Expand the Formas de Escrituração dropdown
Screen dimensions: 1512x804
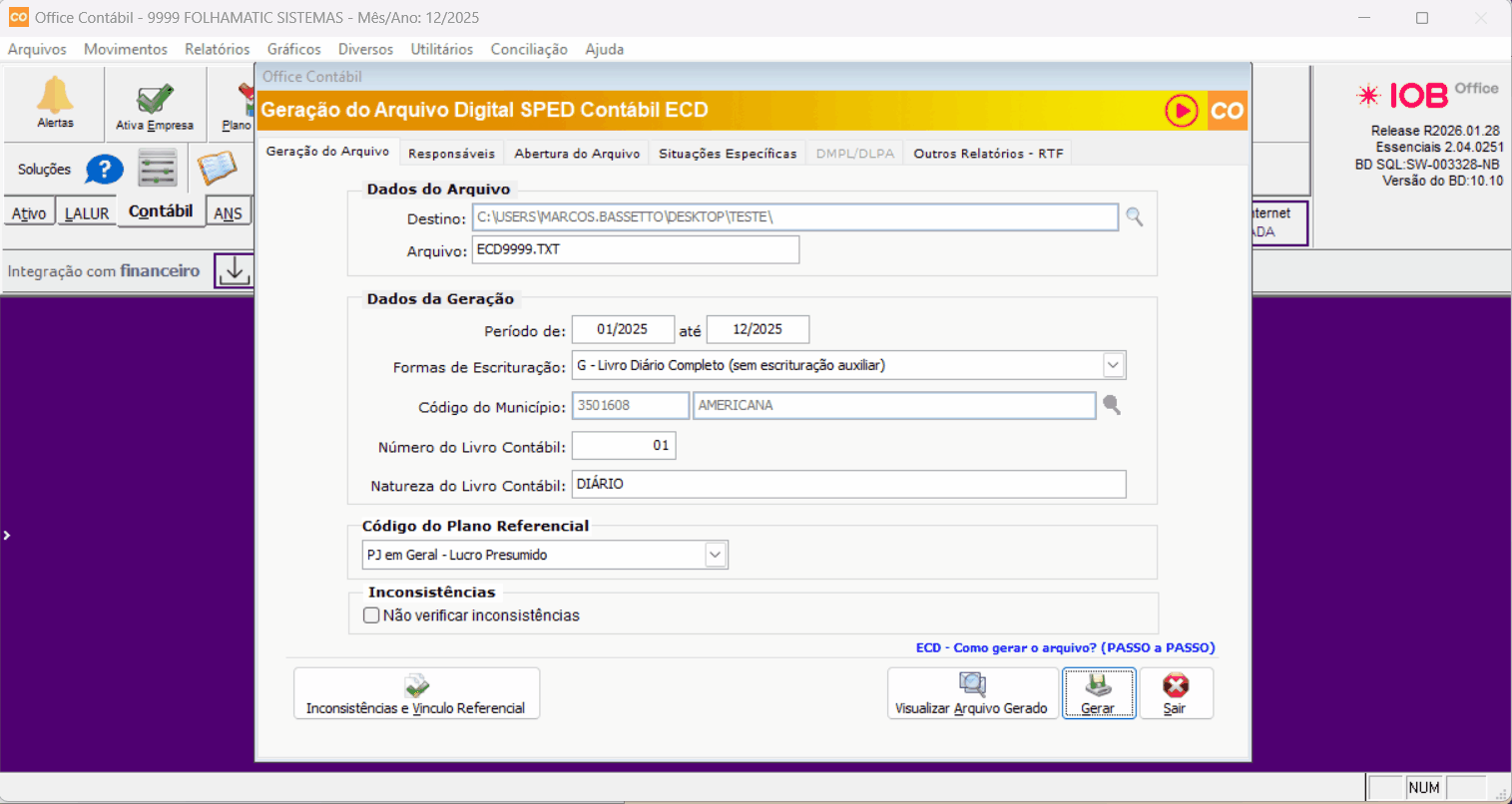1113,365
